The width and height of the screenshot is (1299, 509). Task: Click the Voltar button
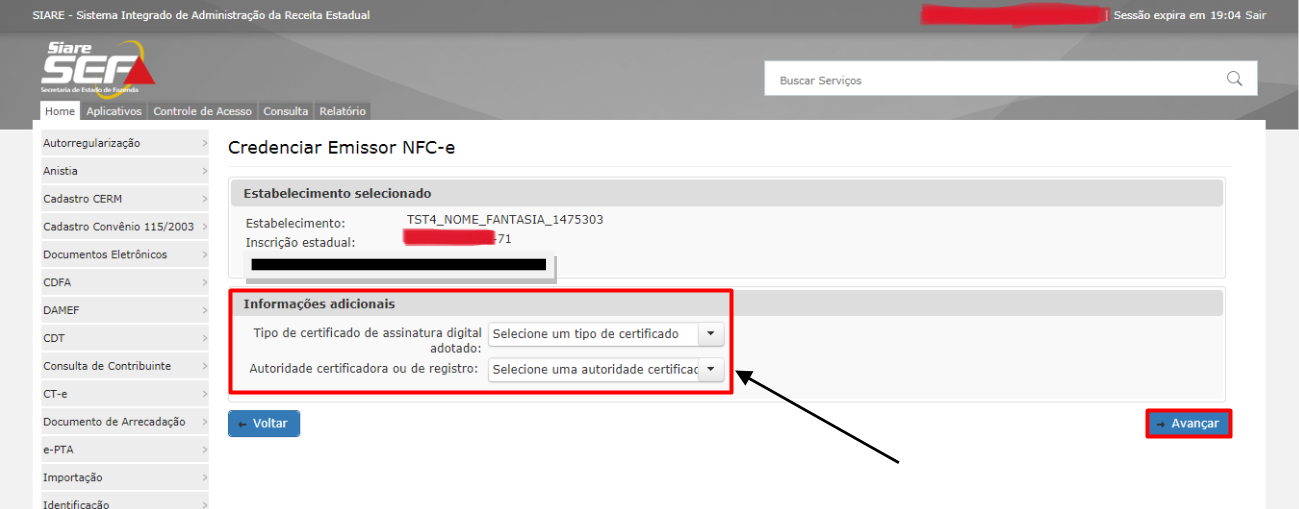[x=264, y=424]
